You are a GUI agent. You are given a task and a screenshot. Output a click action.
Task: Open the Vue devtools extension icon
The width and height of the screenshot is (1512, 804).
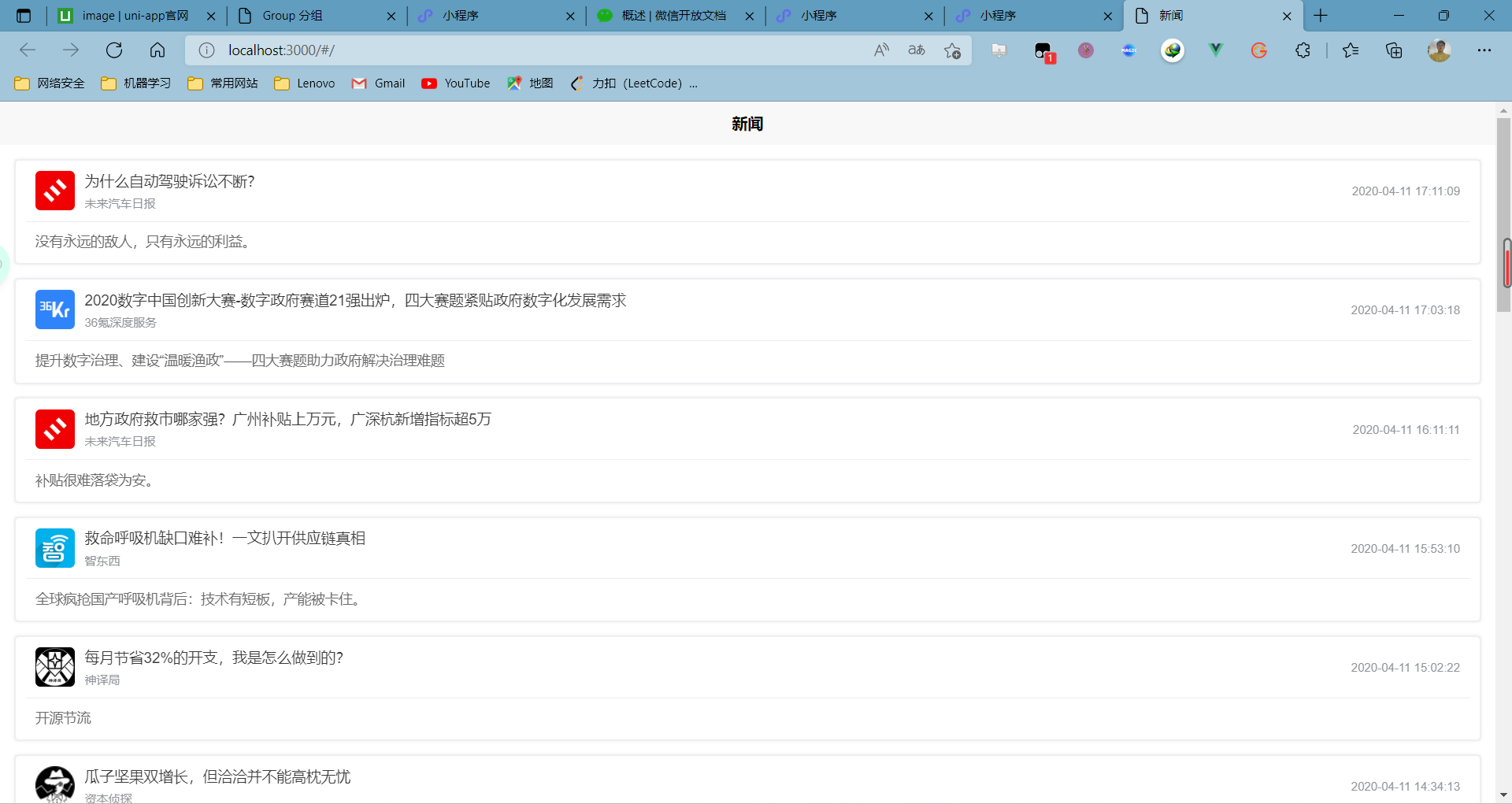(x=1216, y=50)
